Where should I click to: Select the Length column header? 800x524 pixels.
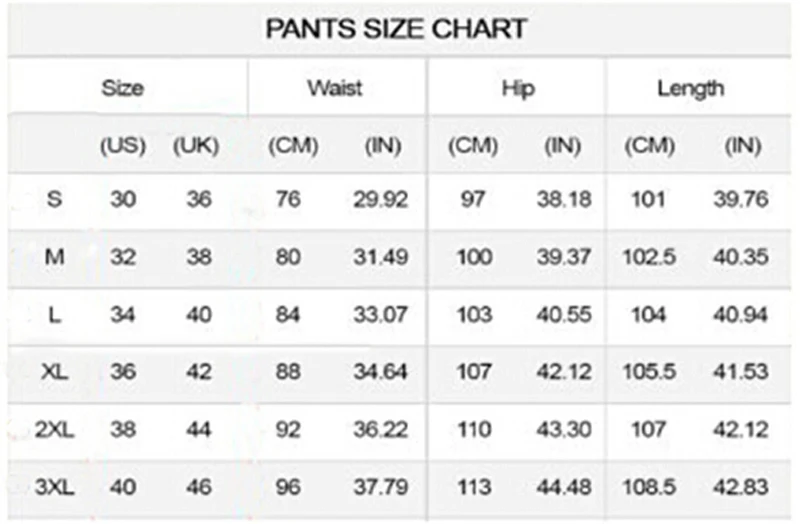click(690, 88)
